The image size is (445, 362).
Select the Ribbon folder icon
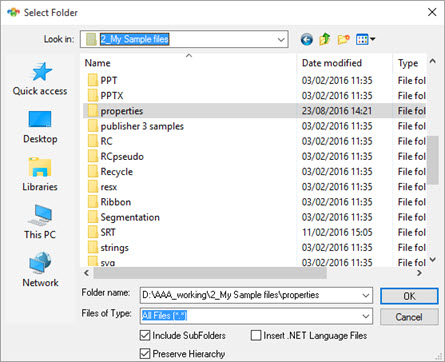tap(92, 202)
